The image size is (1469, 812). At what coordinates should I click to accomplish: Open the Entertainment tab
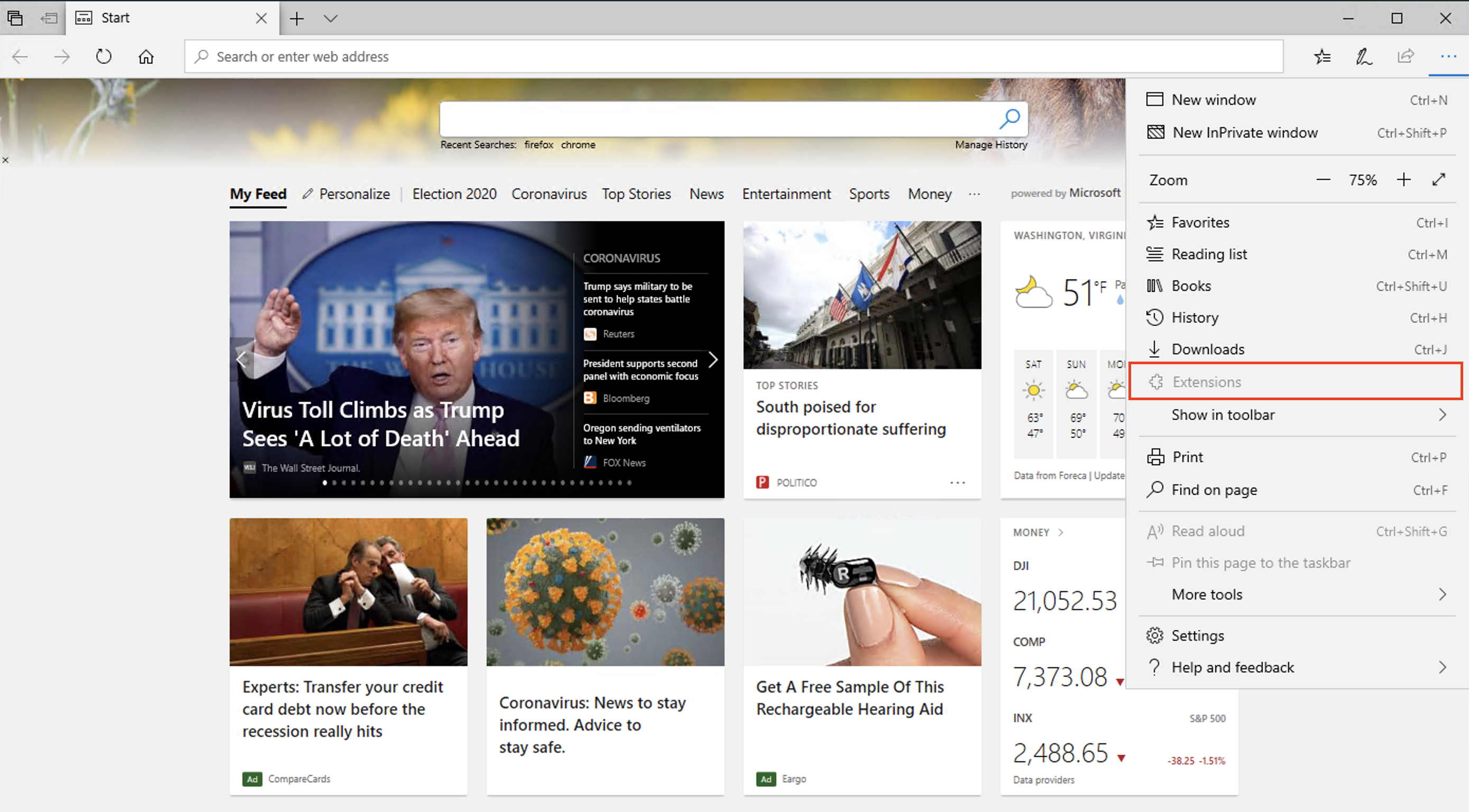(x=786, y=194)
